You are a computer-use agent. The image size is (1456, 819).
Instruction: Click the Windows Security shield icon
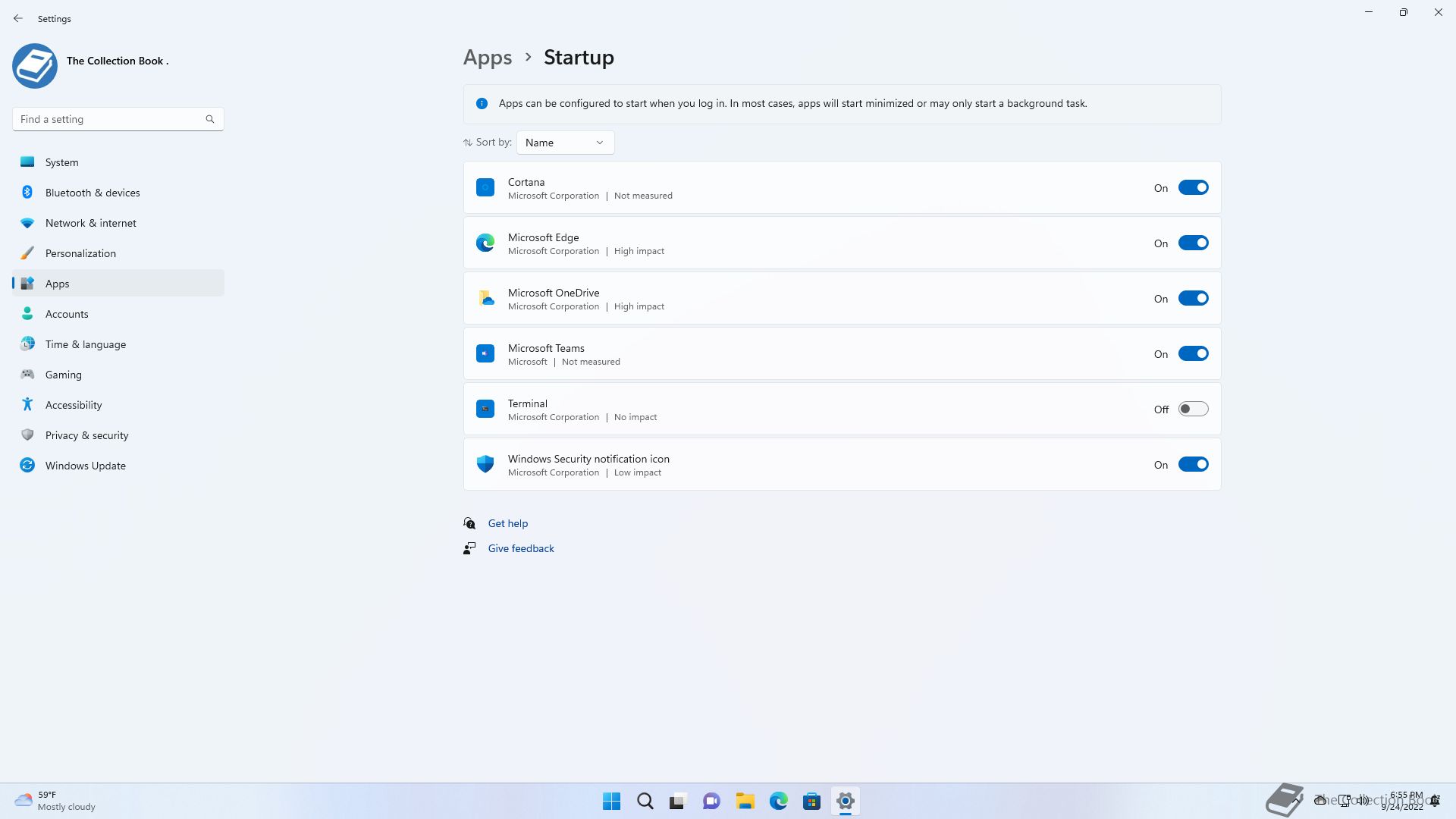[485, 464]
